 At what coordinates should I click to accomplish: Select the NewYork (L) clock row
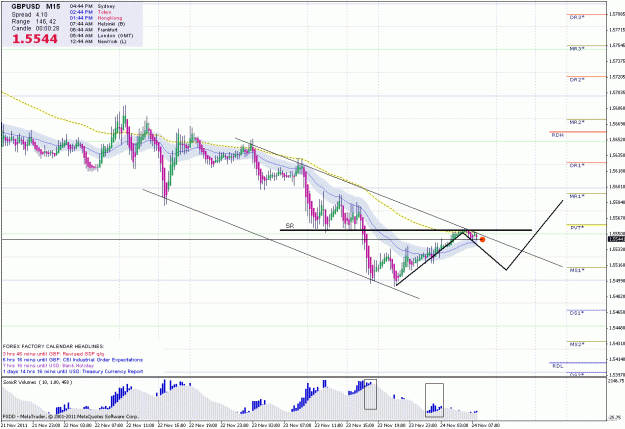pos(98,41)
